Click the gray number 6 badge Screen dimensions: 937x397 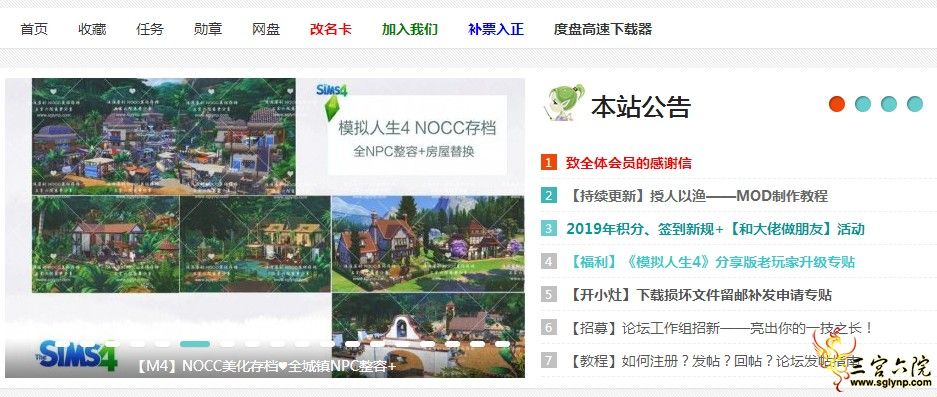[549, 328]
